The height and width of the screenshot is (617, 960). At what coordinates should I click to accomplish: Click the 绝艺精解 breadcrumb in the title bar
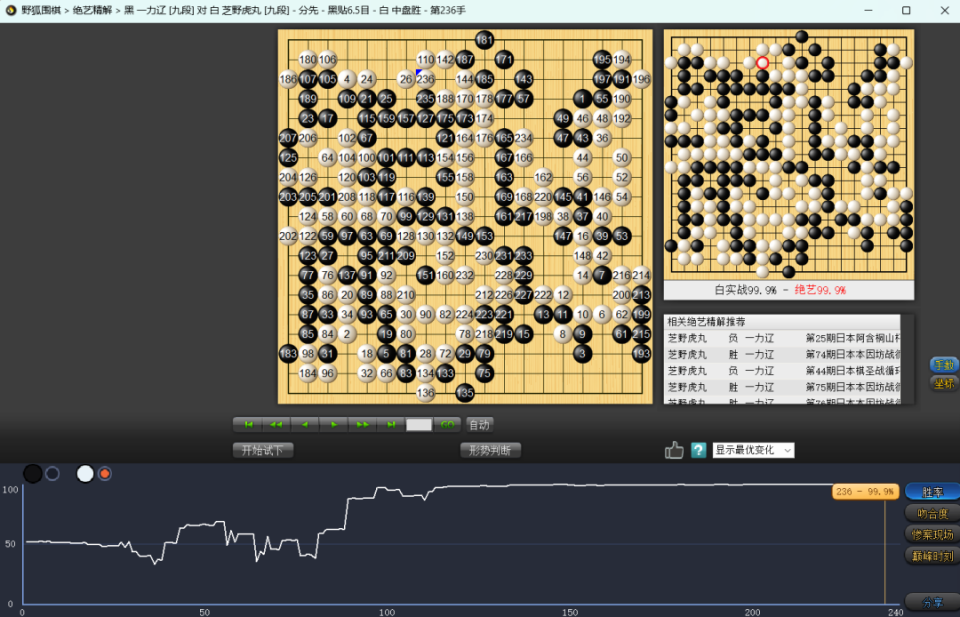(93, 10)
